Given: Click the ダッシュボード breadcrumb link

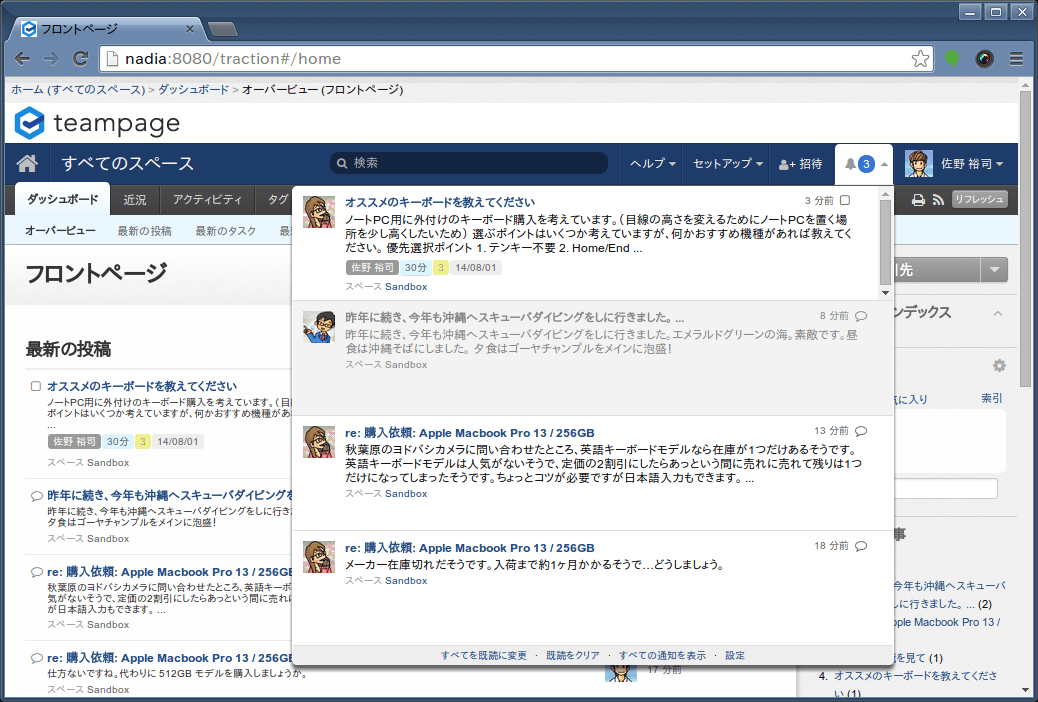Looking at the screenshot, I should (193, 89).
